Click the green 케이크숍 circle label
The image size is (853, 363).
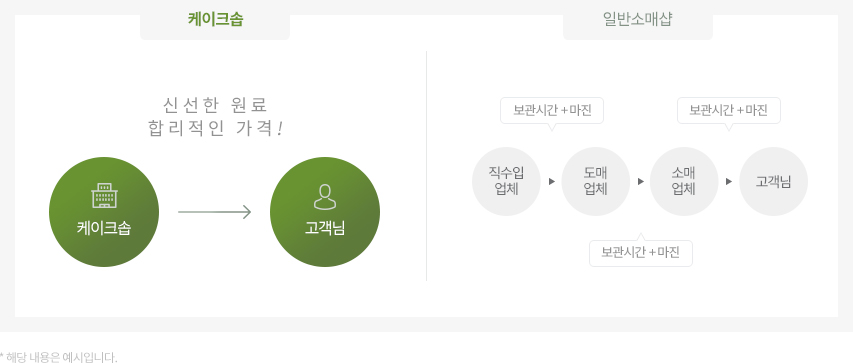click(x=104, y=228)
